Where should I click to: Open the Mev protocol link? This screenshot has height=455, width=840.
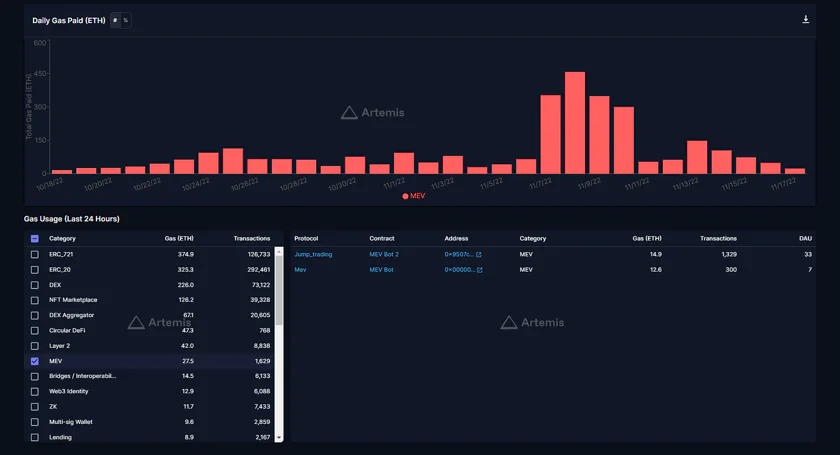pyautogui.click(x=300, y=270)
